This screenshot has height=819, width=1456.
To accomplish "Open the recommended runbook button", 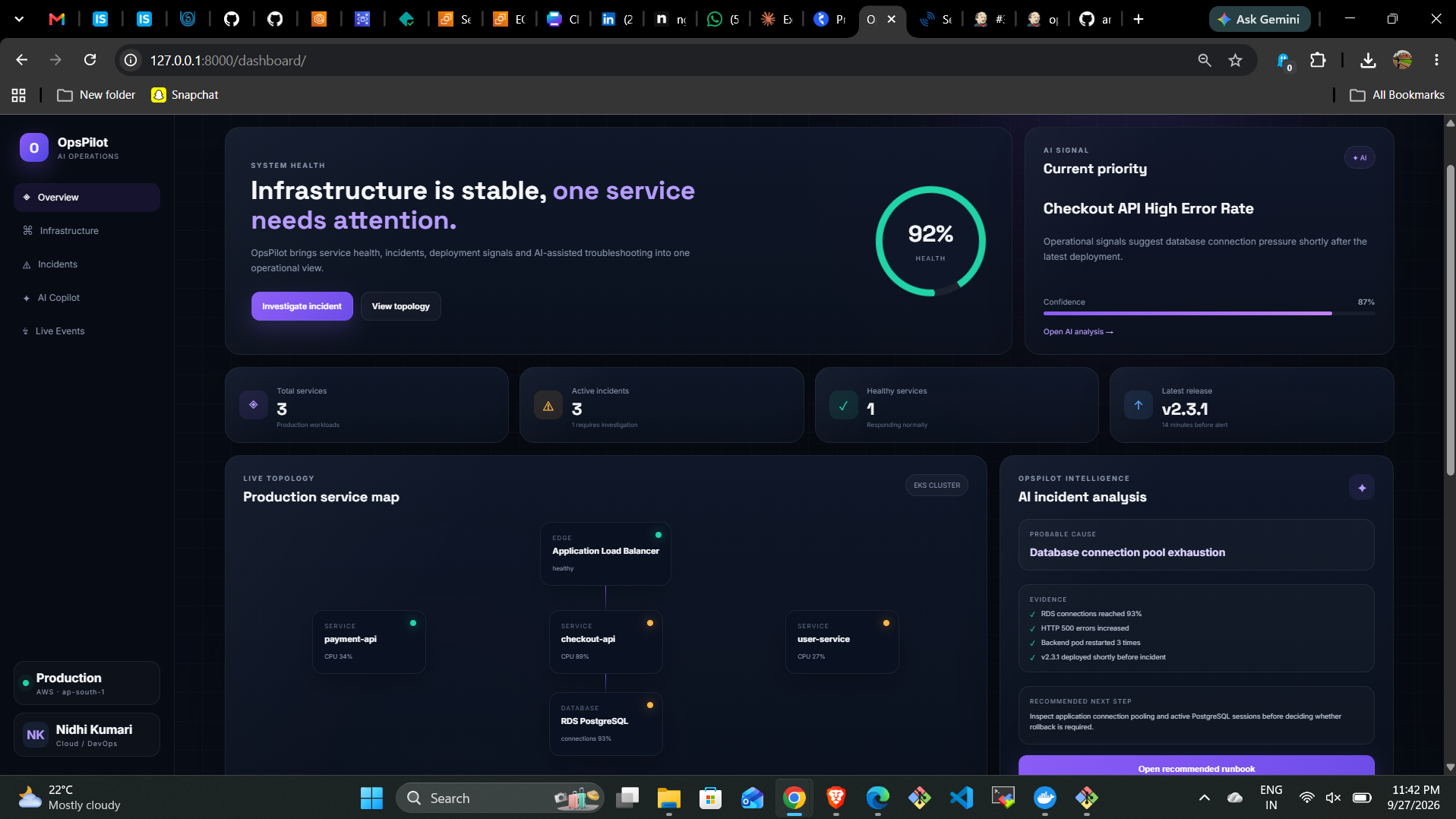I will [x=1196, y=766].
